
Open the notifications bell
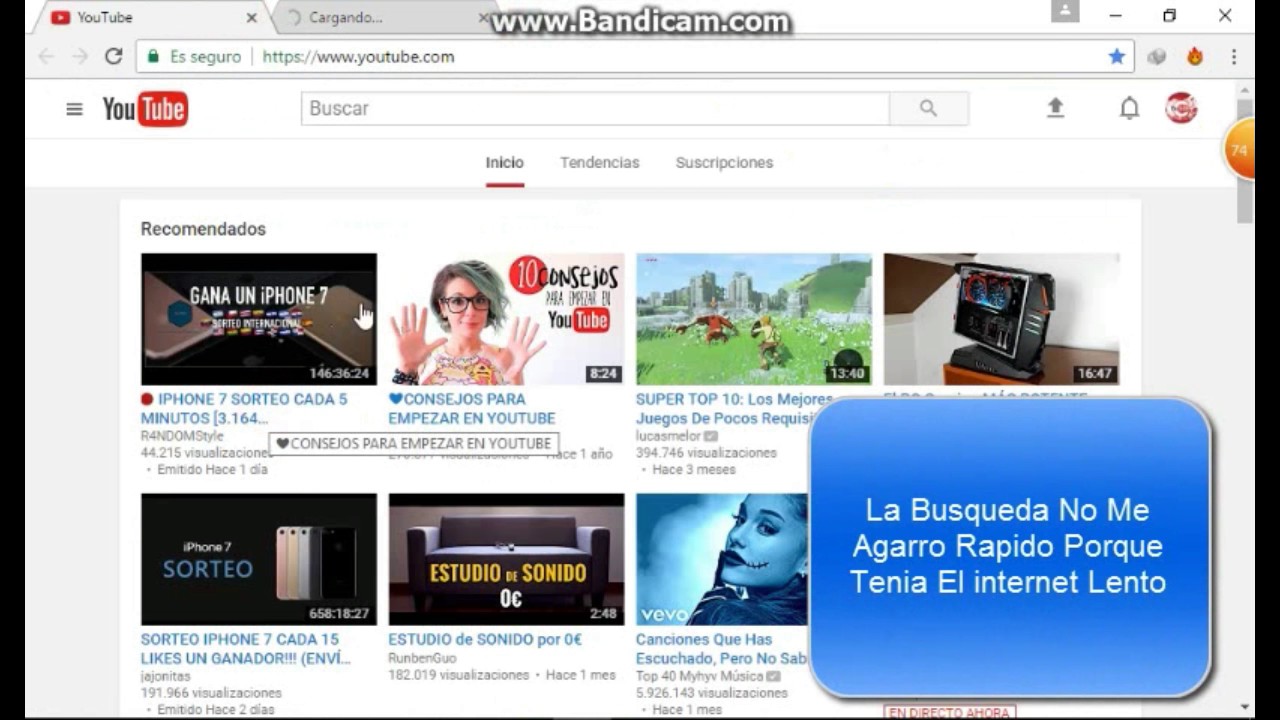pos(1129,108)
